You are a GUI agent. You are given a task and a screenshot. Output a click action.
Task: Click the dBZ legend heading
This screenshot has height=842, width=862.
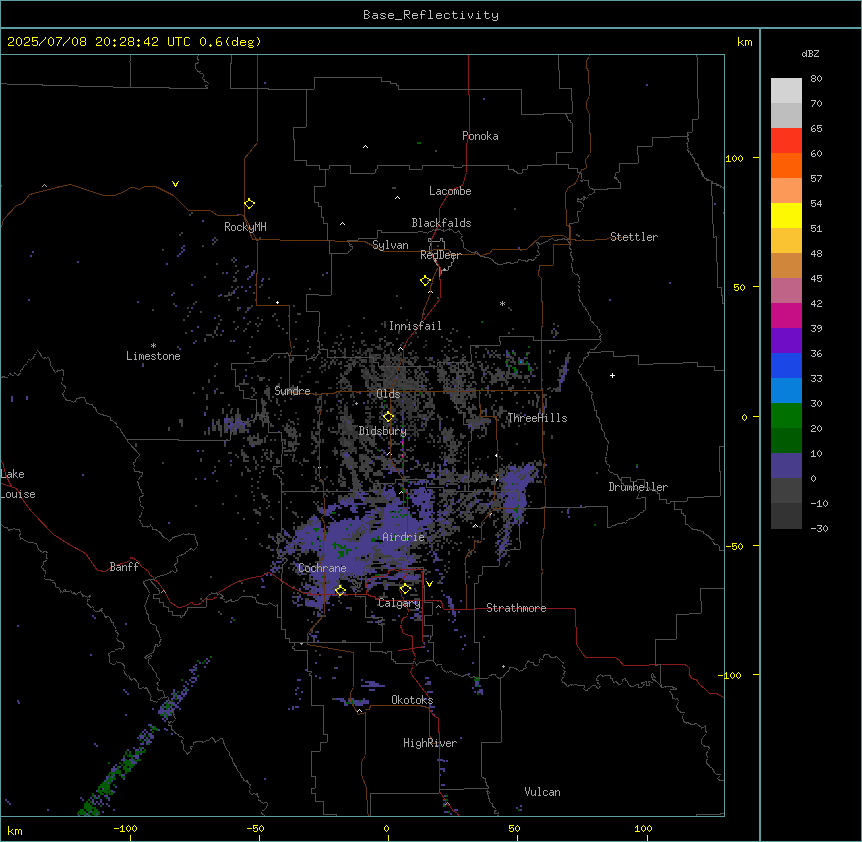click(810, 54)
